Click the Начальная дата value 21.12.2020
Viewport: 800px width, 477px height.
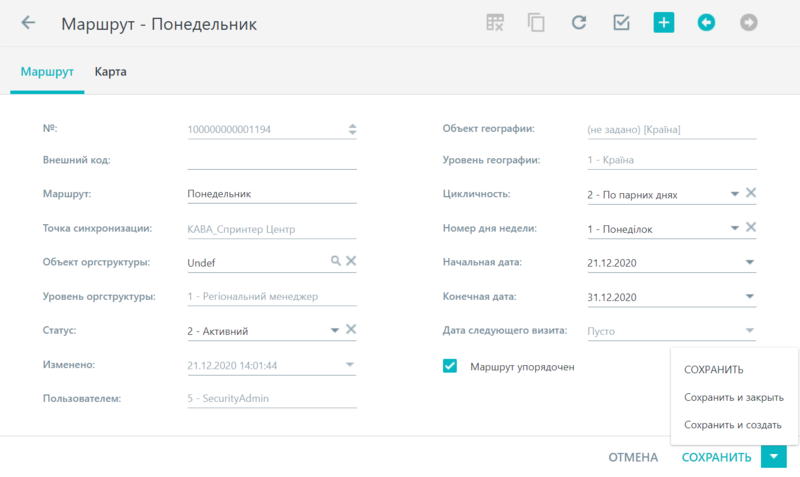click(x=612, y=263)
